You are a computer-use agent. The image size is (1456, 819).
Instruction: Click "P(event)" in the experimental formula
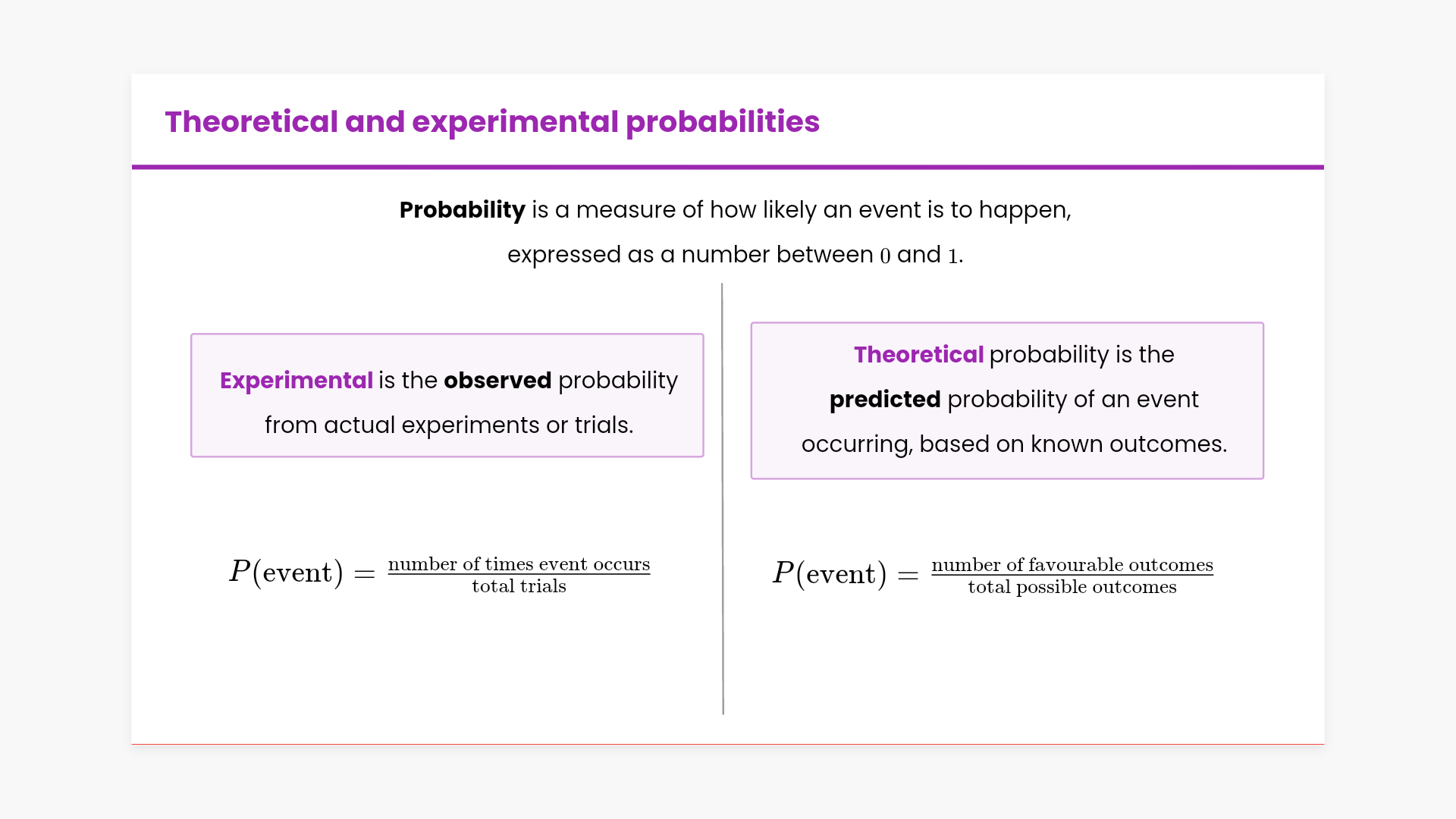(x=286, y=573)
